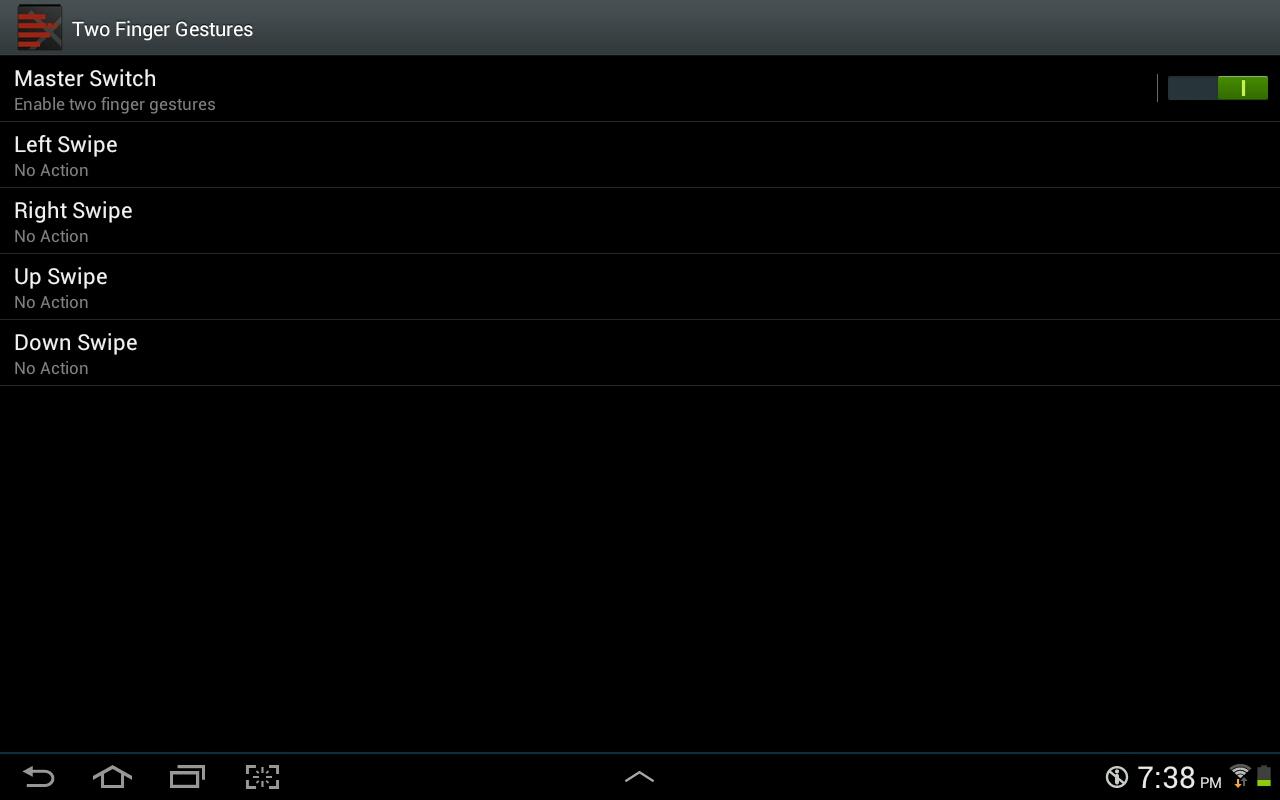
Task: Open Up Swipe action setting
Action: click(x=640, y=287)
